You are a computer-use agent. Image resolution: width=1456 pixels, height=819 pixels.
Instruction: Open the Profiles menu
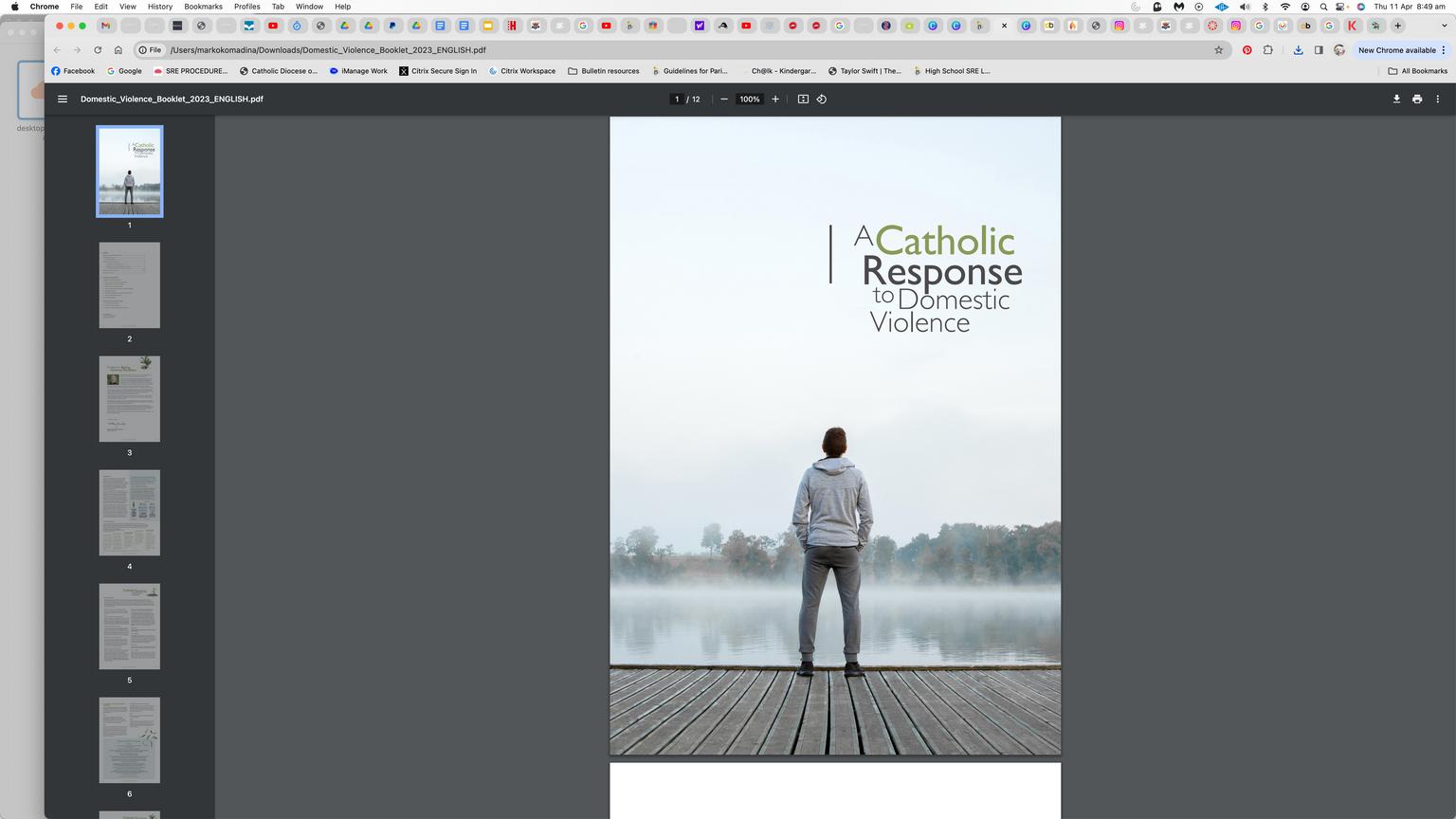coord(247,7)
